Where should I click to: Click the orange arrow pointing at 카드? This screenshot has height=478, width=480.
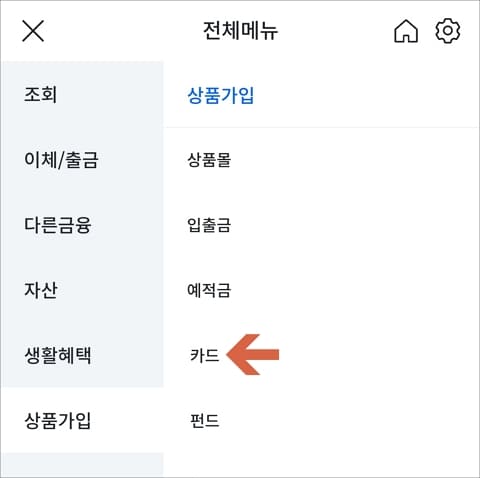tap(253, 355)
